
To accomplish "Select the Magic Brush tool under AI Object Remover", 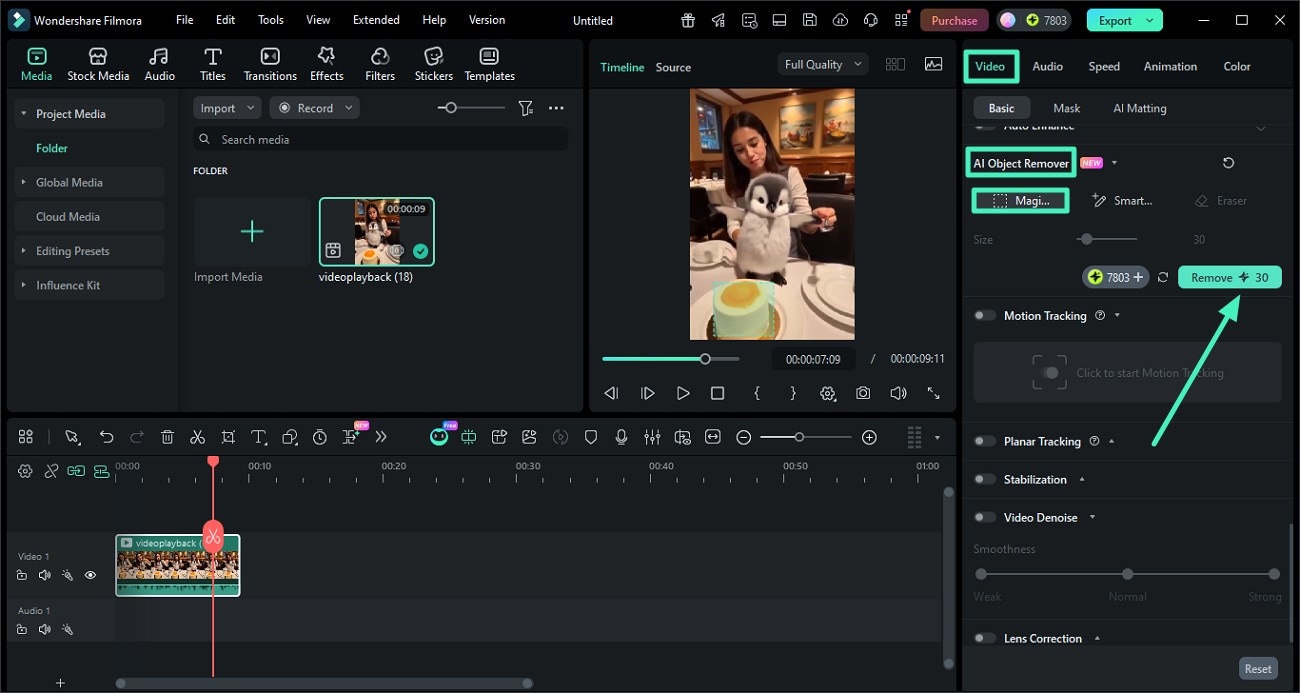I will click(1020, 200).
